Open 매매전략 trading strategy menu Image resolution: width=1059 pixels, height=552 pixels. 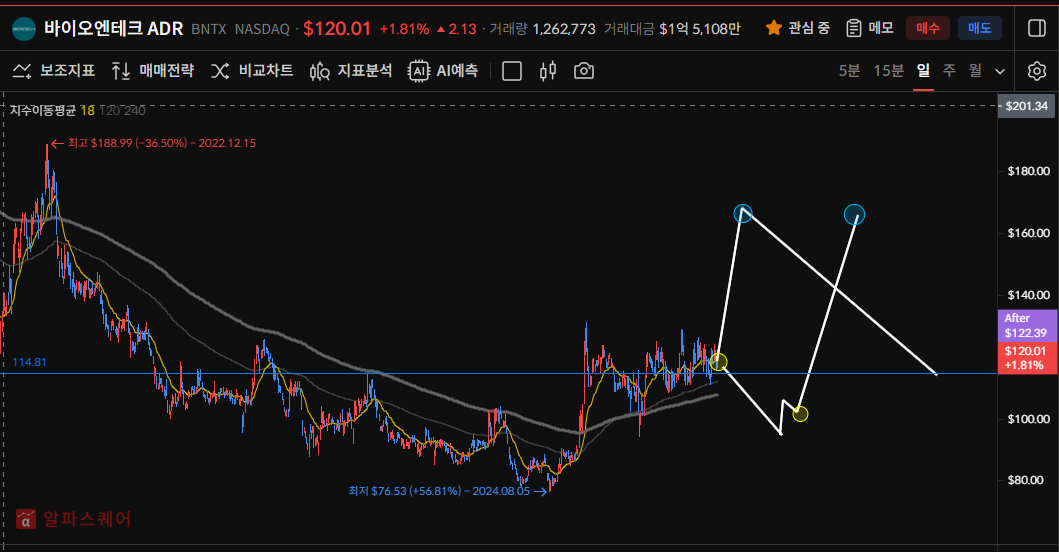[153, 71]
